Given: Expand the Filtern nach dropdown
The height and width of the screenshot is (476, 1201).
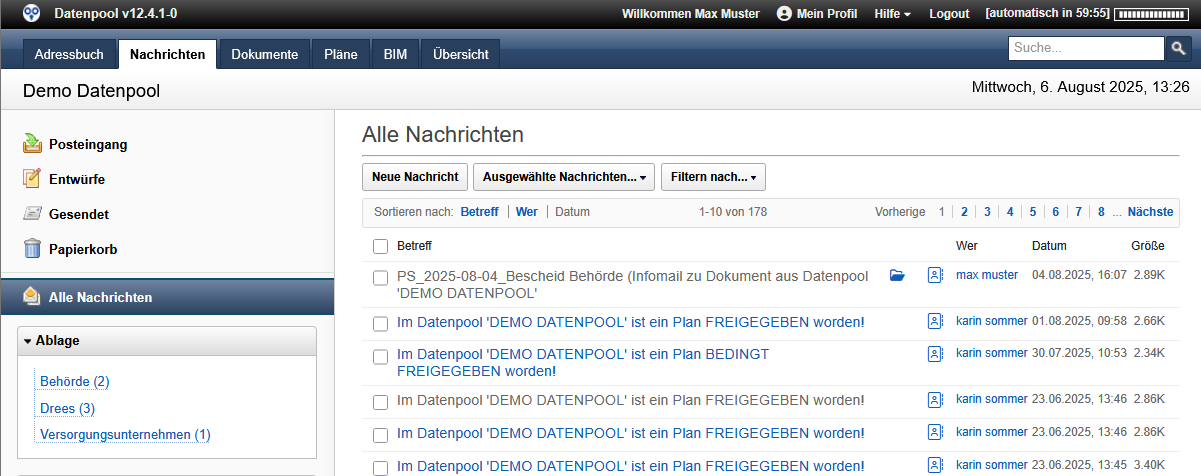Looking at the screenshot, I should click(713, 177).
